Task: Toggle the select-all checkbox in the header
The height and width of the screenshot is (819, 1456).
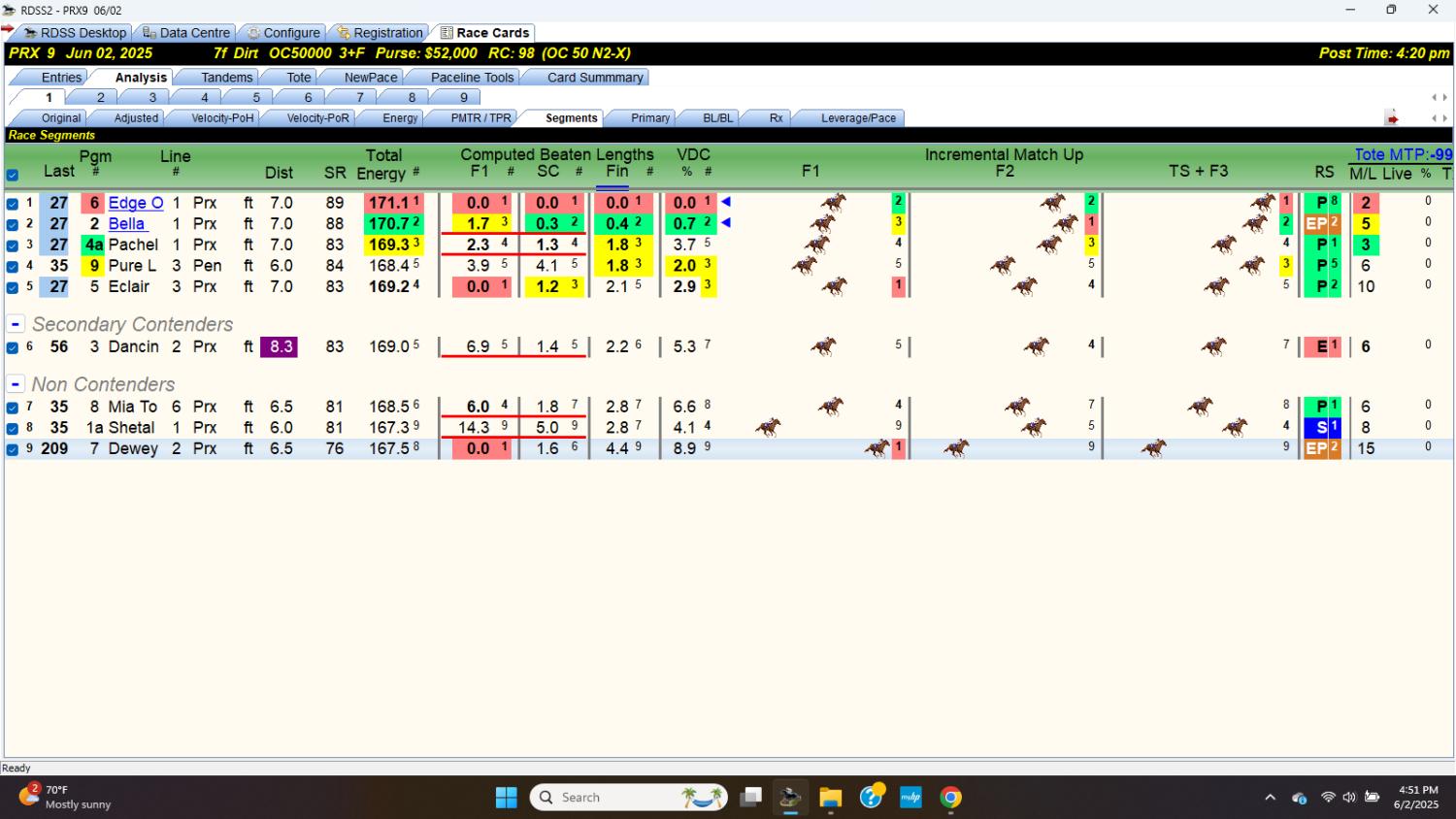Action: pos(13,176)
